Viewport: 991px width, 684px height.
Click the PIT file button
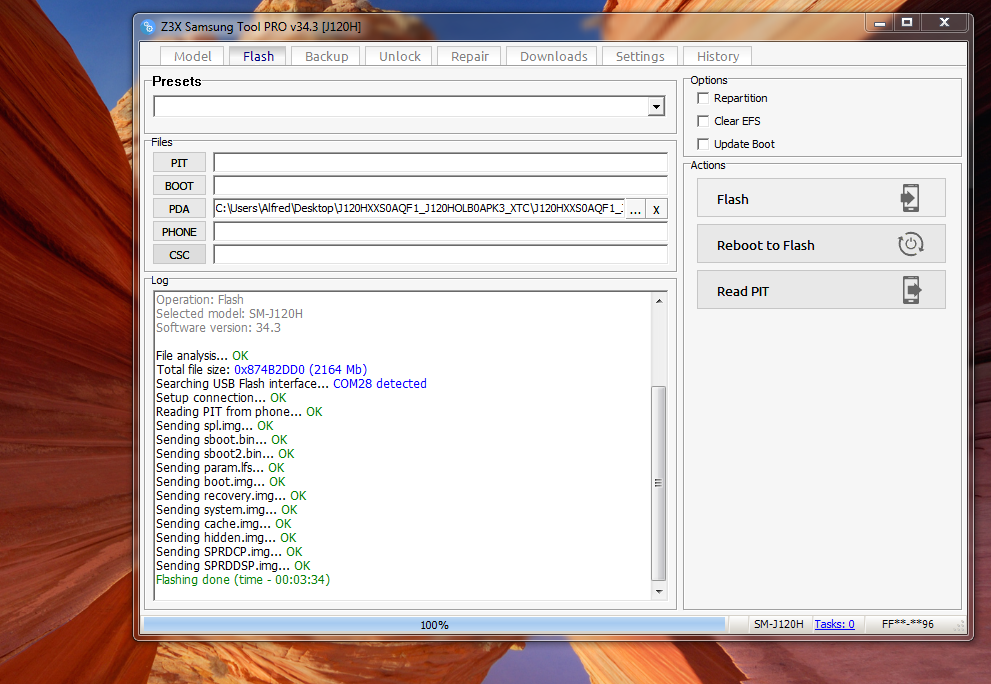coord(179,162)
